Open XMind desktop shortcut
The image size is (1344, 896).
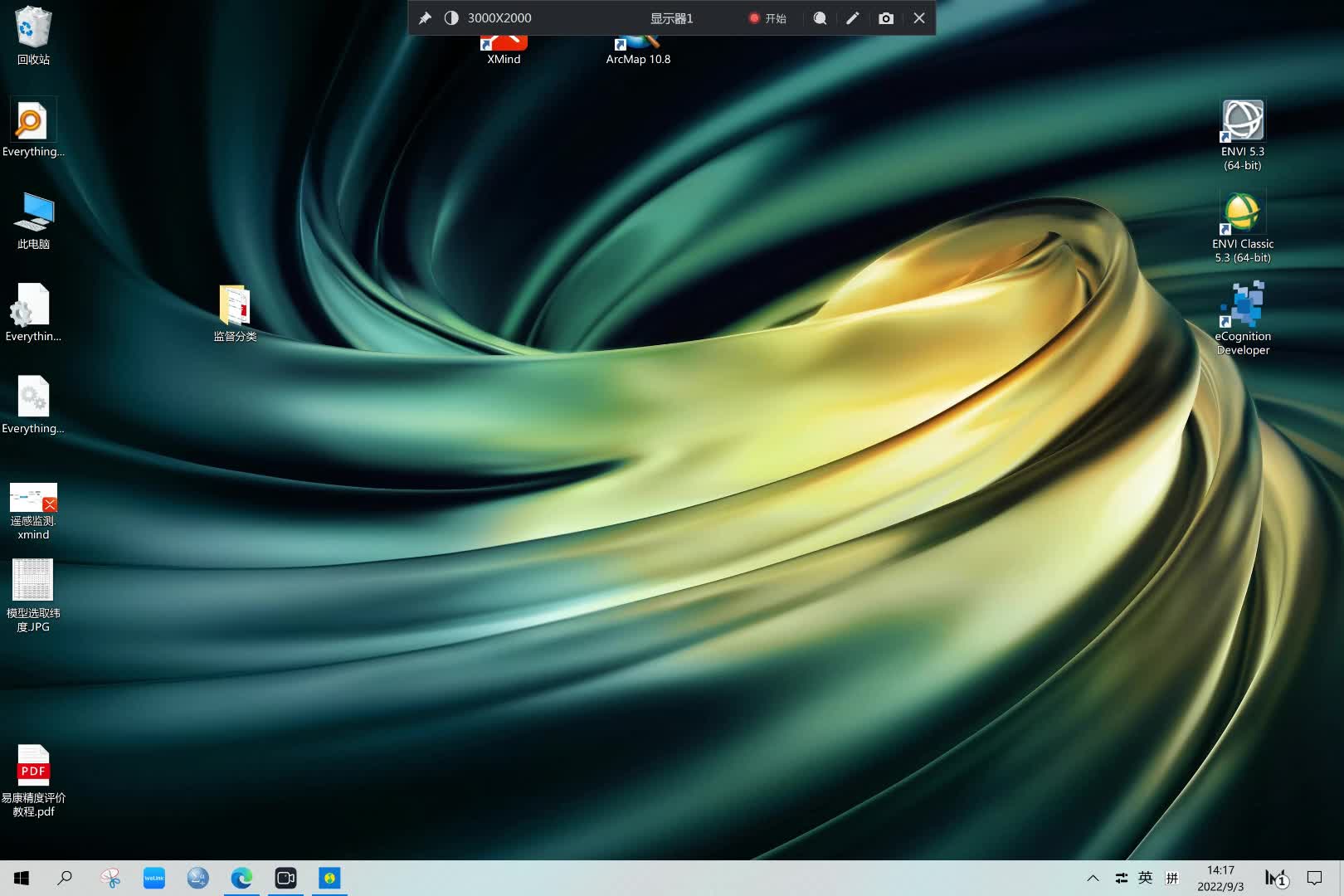pyautogui.click(x=504, y=51)
